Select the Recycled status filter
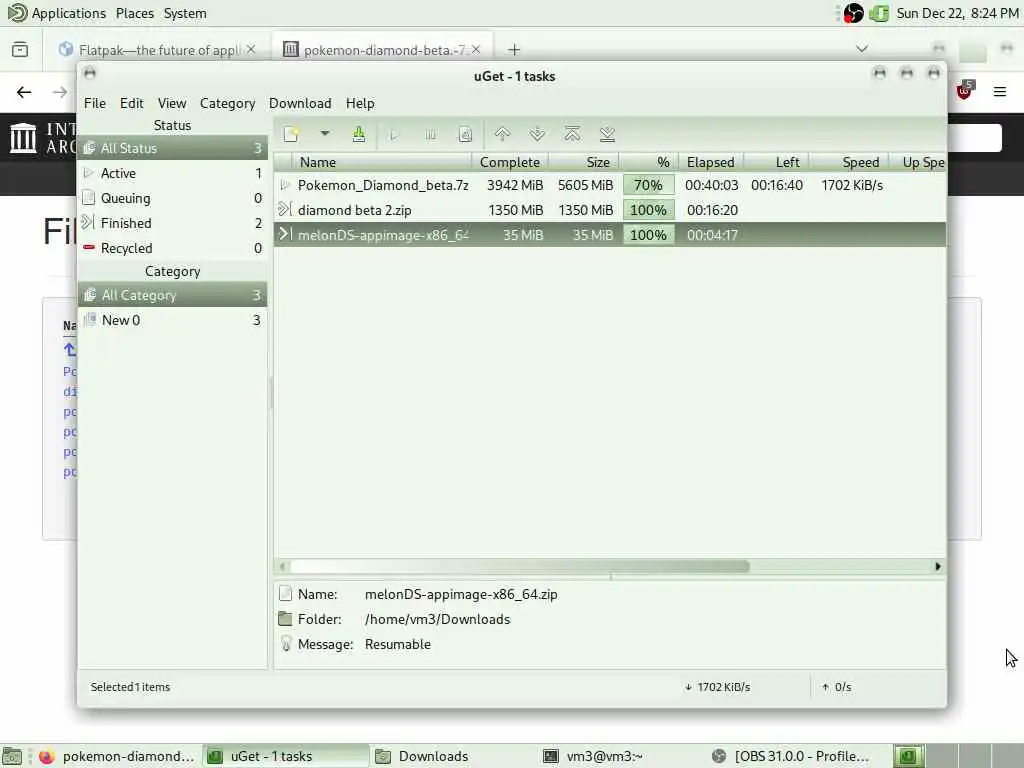This screenshot has height=768, width=1024. point(172,248)
